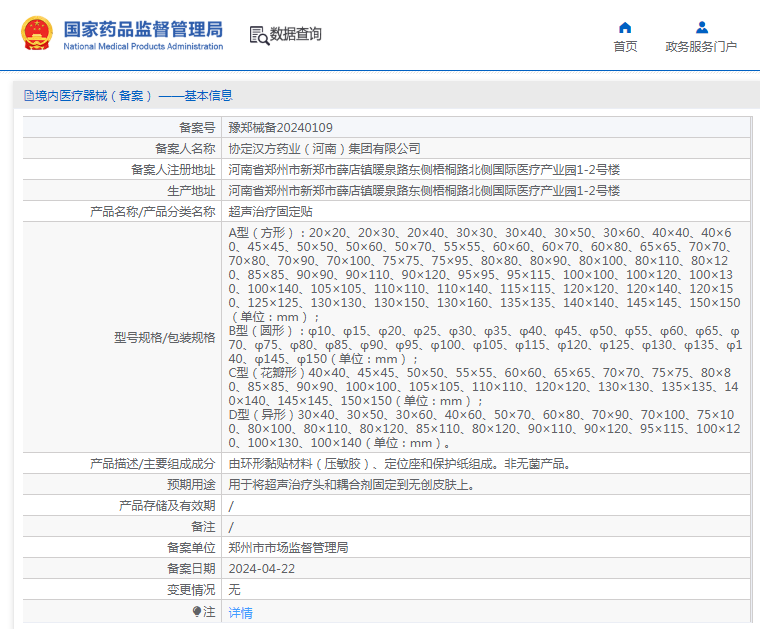Screen dimensions: 760x629
Task: Click the 境内医疗器械（备案）——基本信息 heading
Action: (134, 96)
